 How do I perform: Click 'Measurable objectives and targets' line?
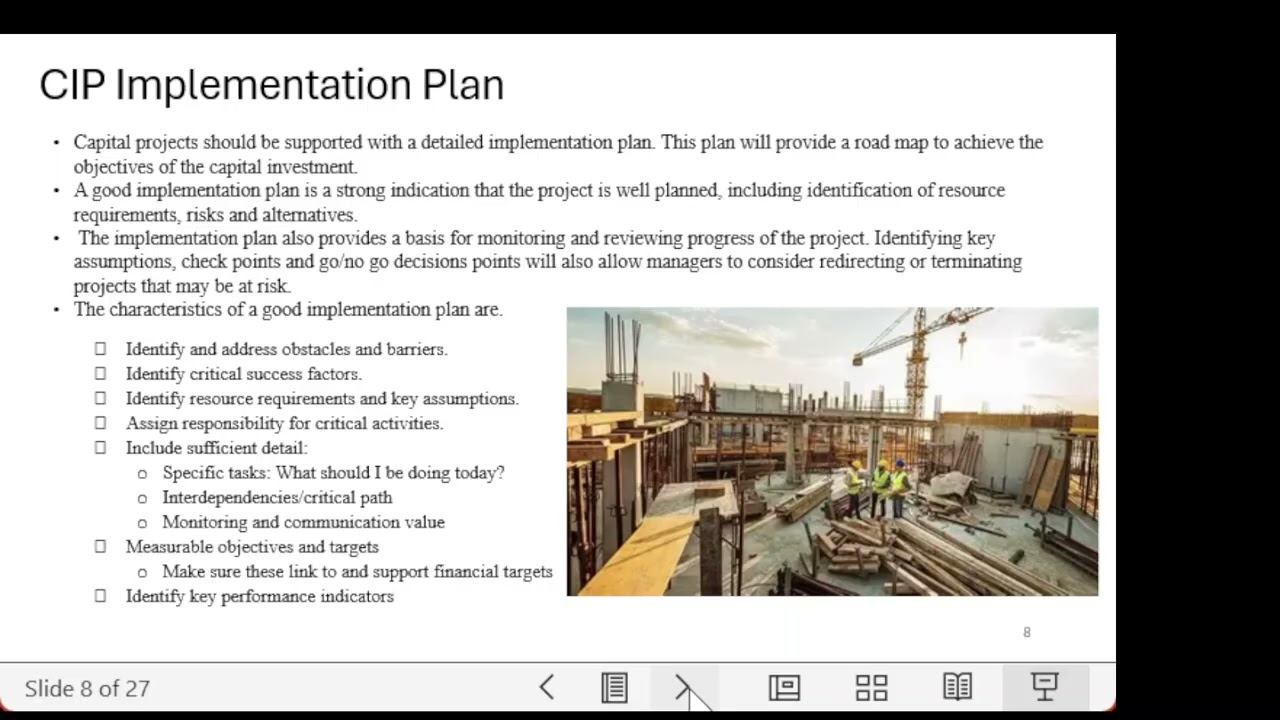[x=252, y=547]
